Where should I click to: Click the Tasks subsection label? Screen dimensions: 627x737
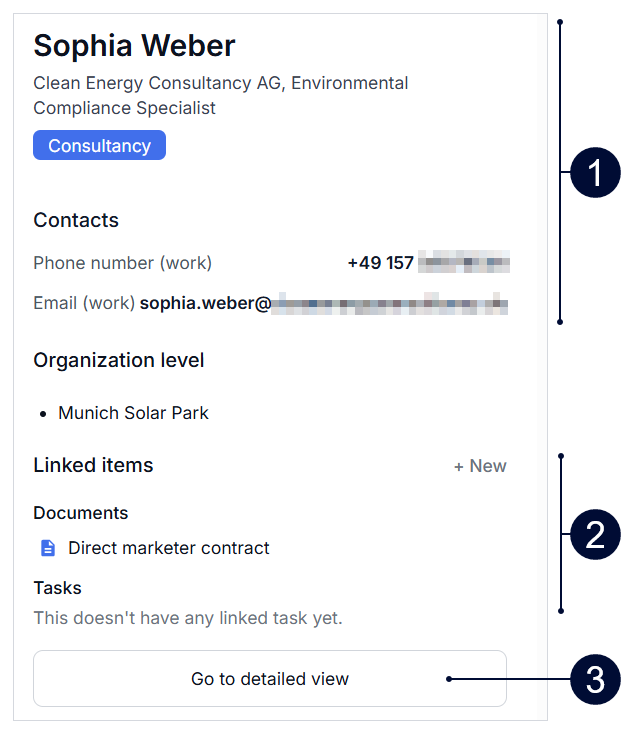coord(57,588)
